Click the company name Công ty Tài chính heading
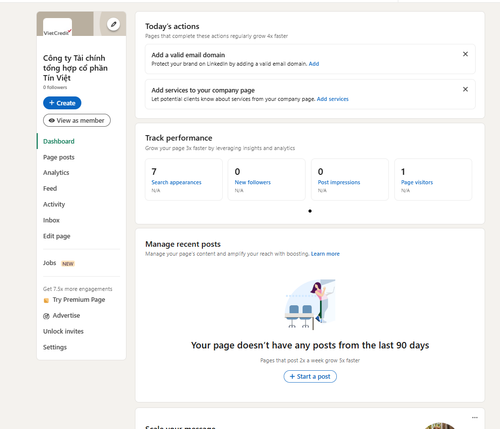The width and height of the screenshot is (500, 429). (75, 68)
